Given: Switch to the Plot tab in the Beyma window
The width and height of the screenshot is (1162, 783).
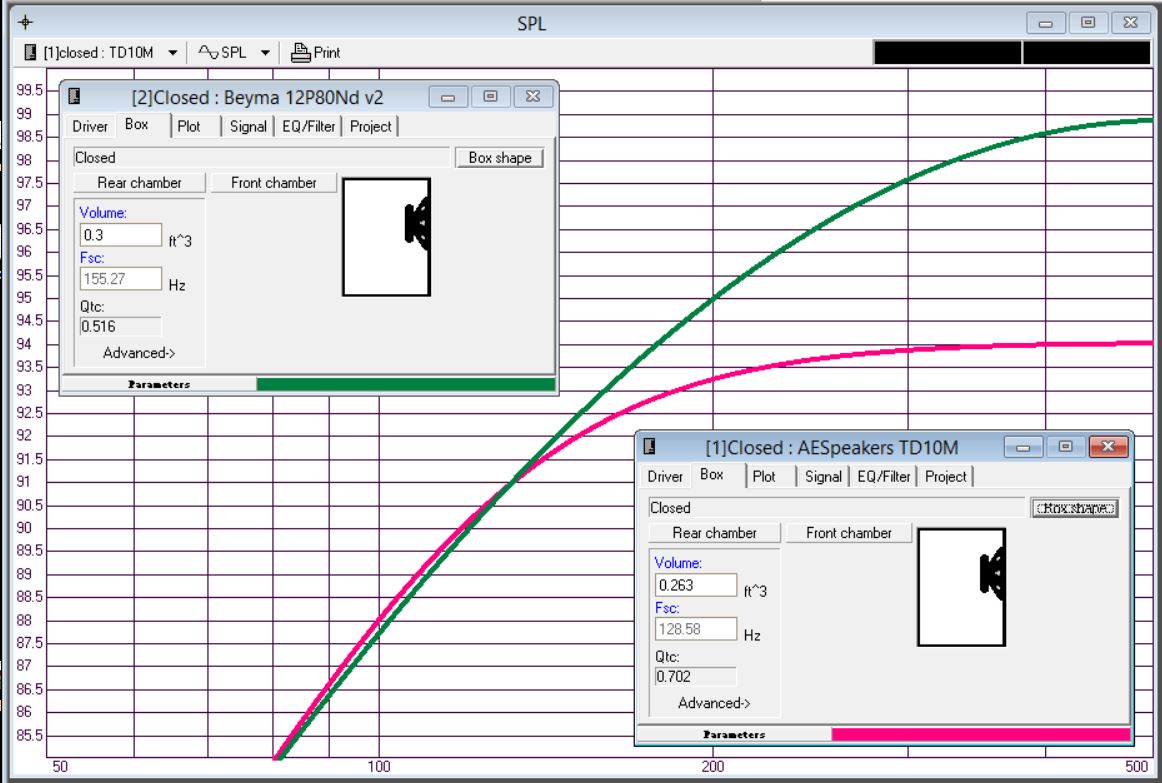Looking at the screenshot, I should pos(189,126).
